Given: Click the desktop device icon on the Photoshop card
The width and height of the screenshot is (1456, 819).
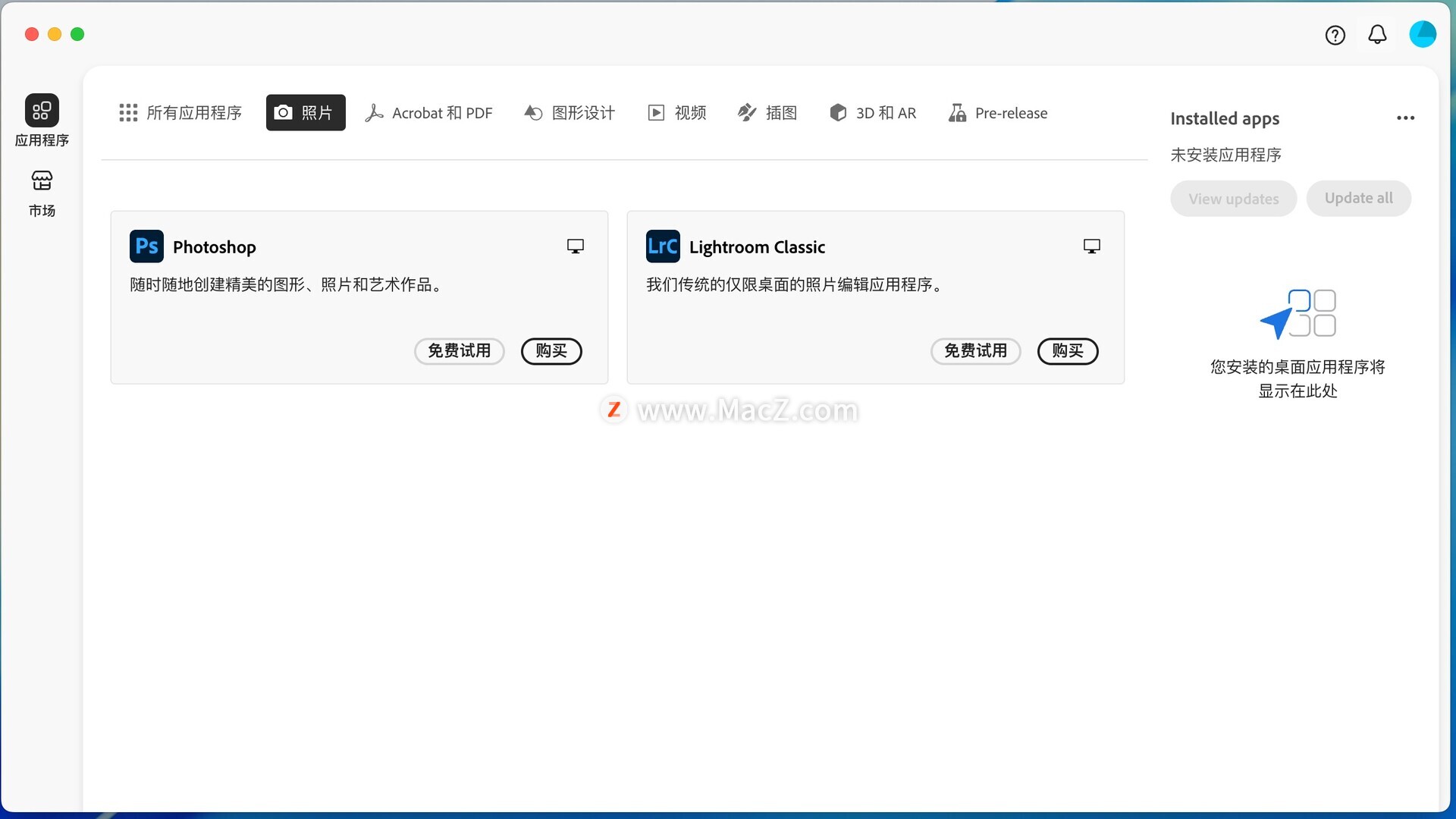Looking at the screenshot, I should (575, 246).
